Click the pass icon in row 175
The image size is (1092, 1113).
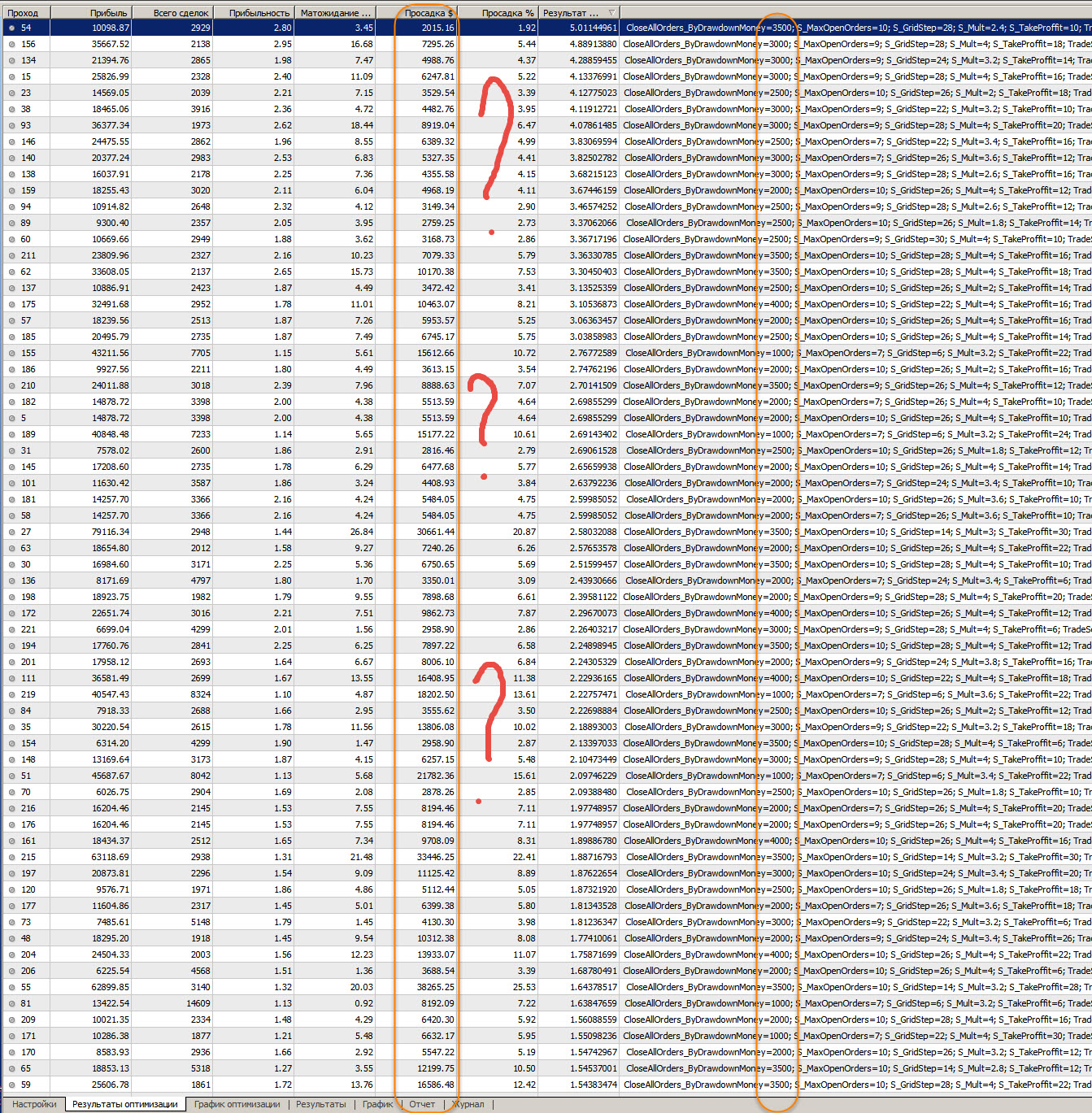11,304
